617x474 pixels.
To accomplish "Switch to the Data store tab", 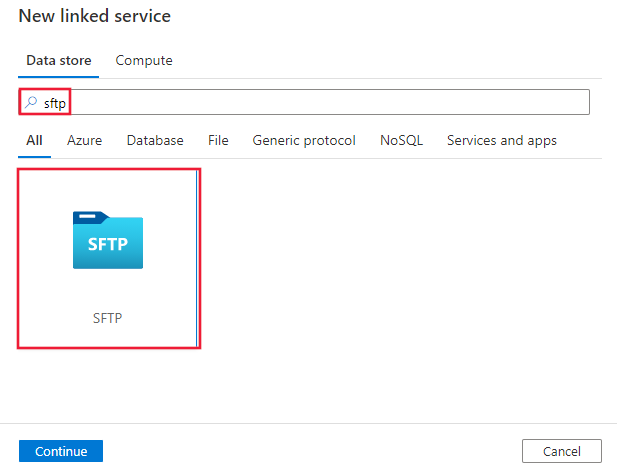I will (x=59, y=60).
